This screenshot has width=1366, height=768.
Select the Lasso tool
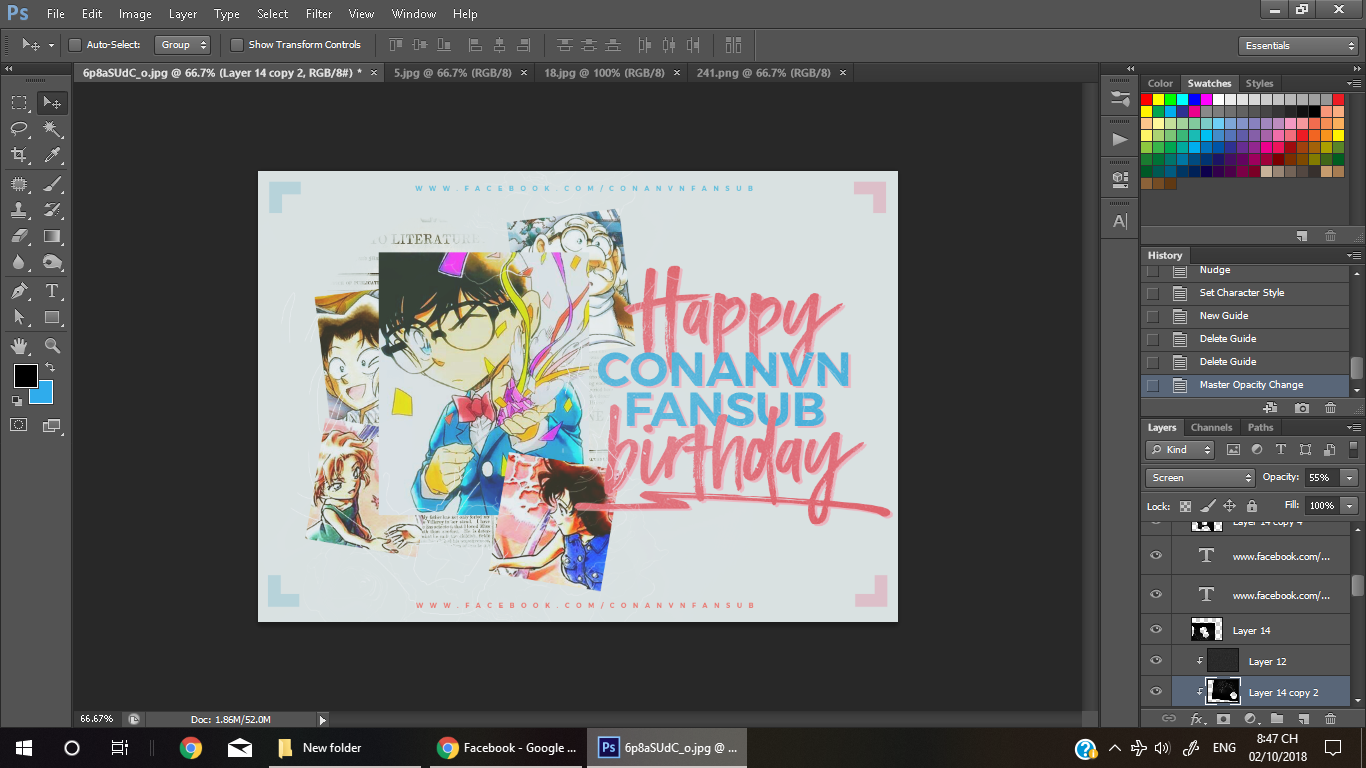19,129
